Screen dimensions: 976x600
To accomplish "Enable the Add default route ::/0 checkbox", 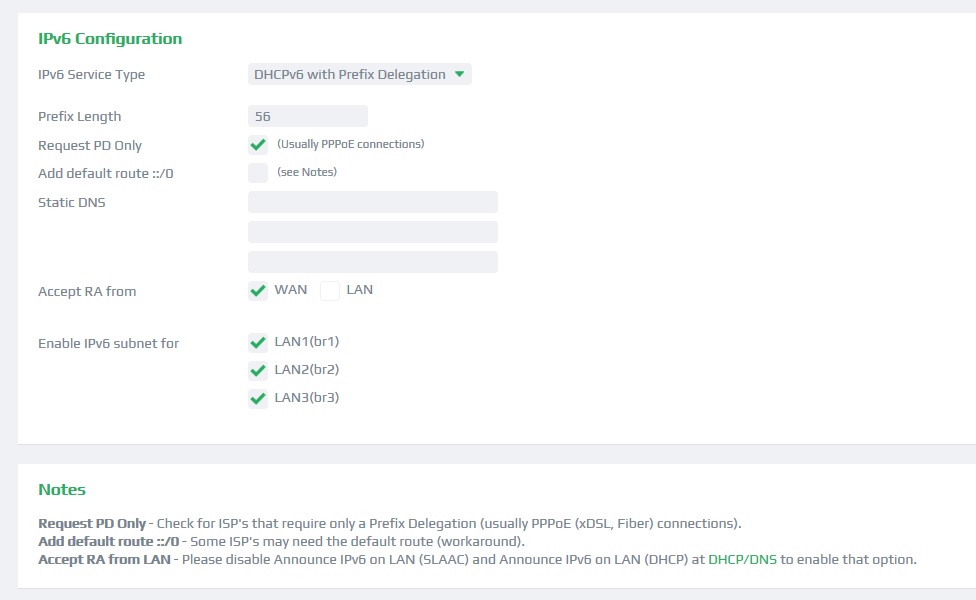I will (x=258, y=173).
